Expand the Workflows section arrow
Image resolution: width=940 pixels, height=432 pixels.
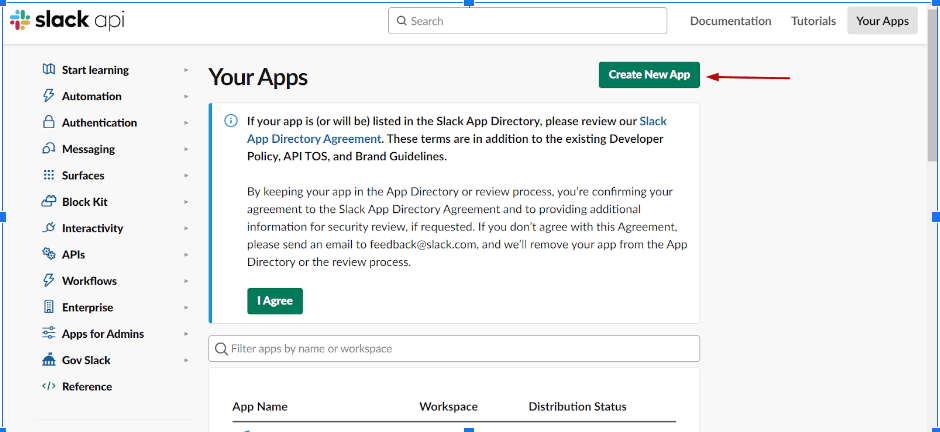[x=186, y=281]
